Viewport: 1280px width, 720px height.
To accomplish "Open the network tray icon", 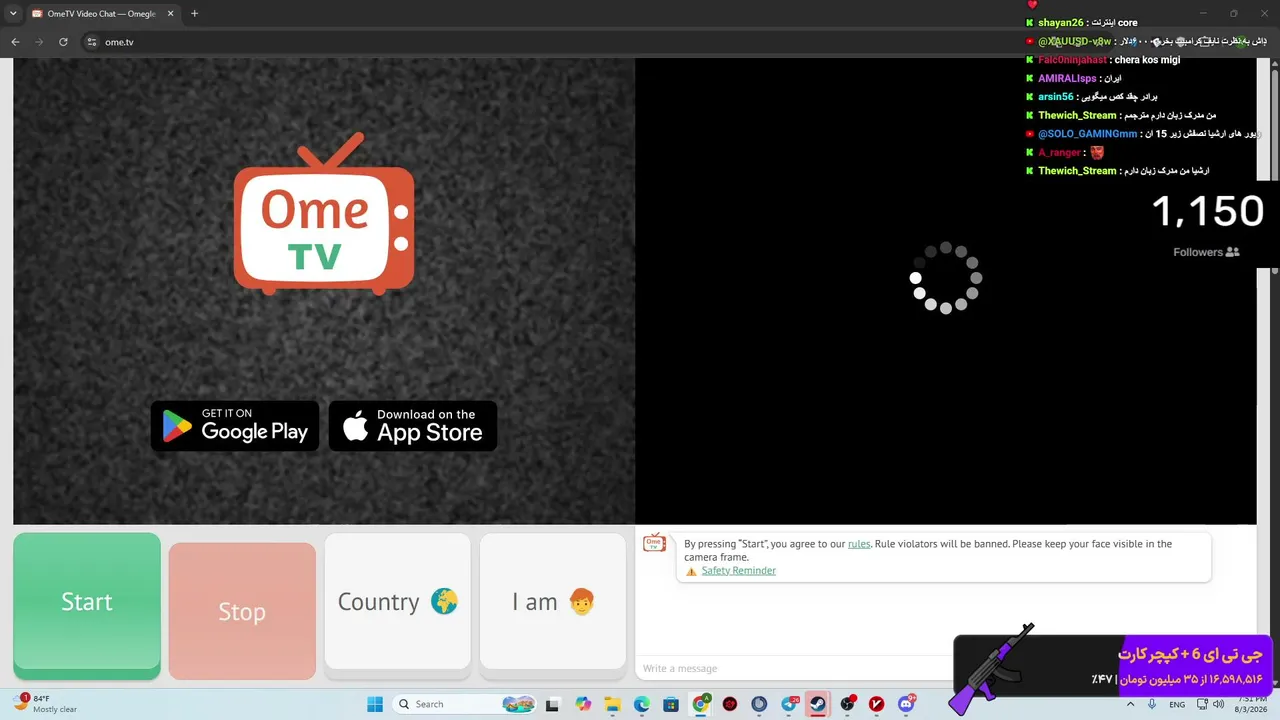I will pyautogui.click(x=1201, y=705).
